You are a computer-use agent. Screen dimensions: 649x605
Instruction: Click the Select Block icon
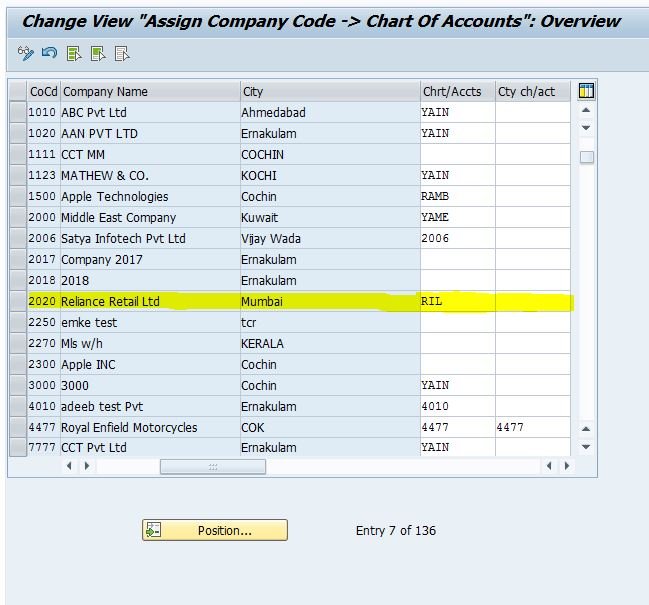[98, 53]
